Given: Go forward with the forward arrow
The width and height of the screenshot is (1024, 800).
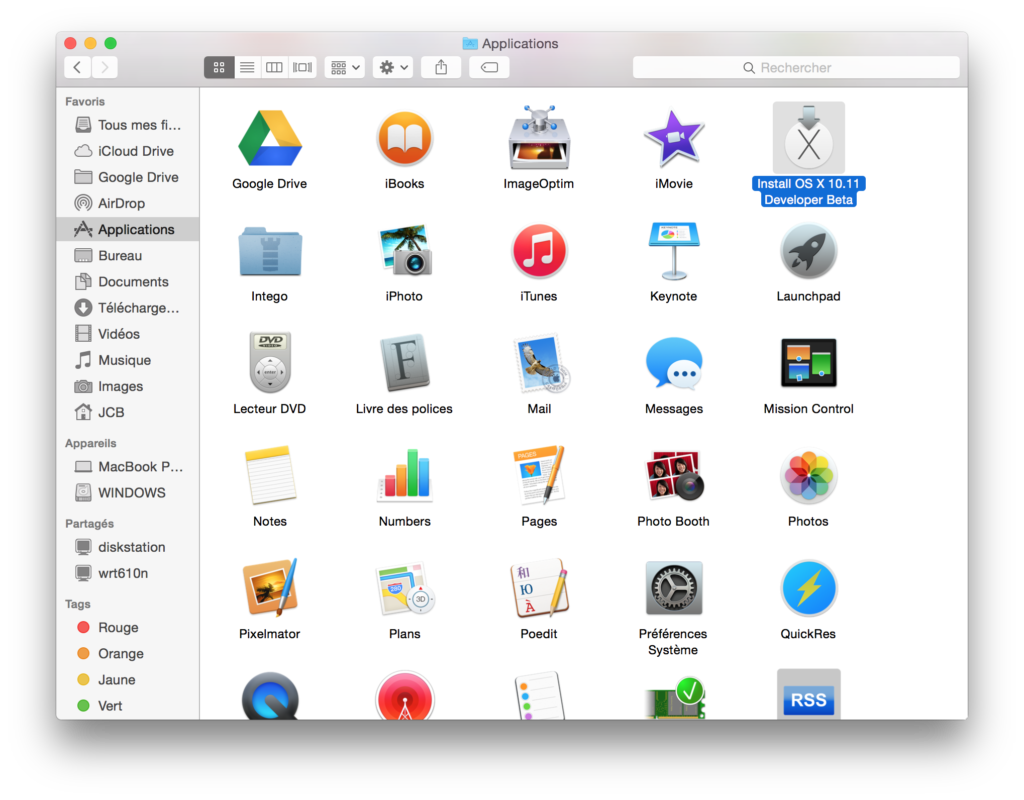Looking at the screenshot, I should [104, 67].
